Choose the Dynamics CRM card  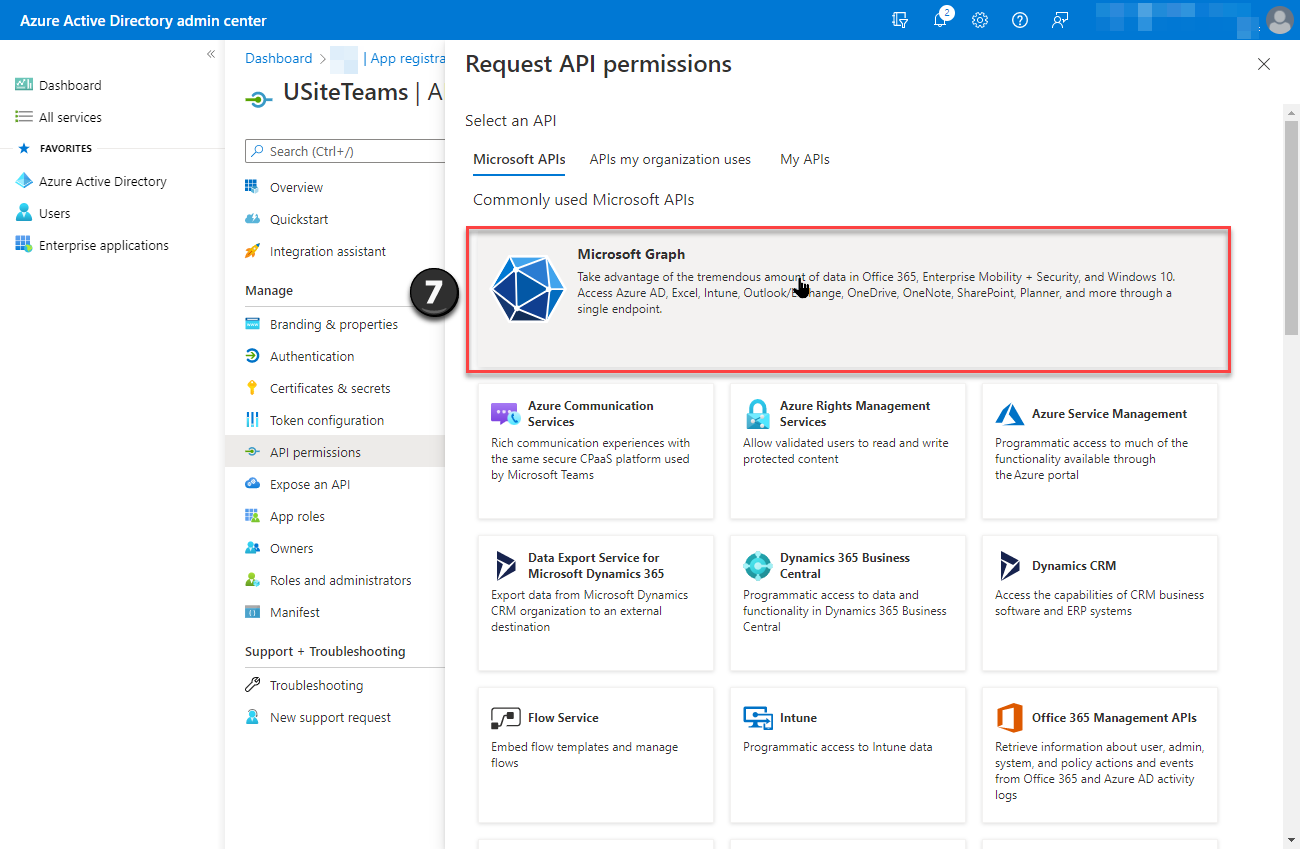click(x=1100, y=603)
